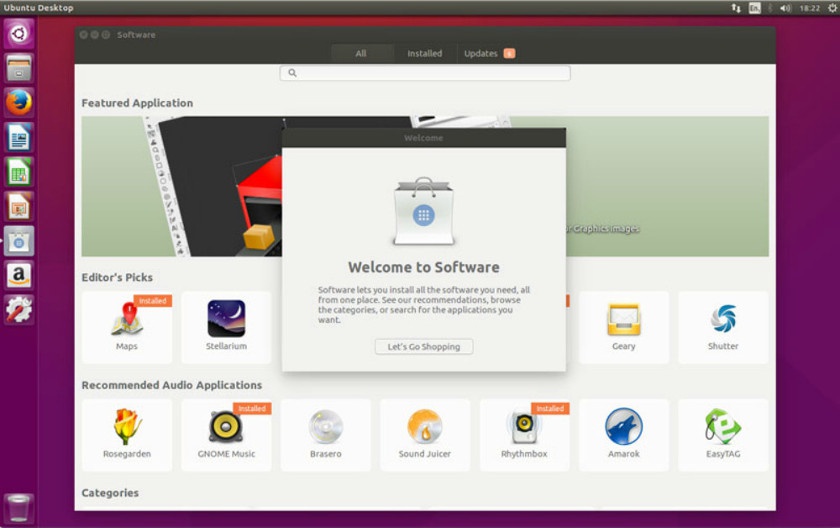Image resolution: width=840 pixels, height=528 pixels.
Task: Open the Sound Juicer app
Action: (425, 435)
